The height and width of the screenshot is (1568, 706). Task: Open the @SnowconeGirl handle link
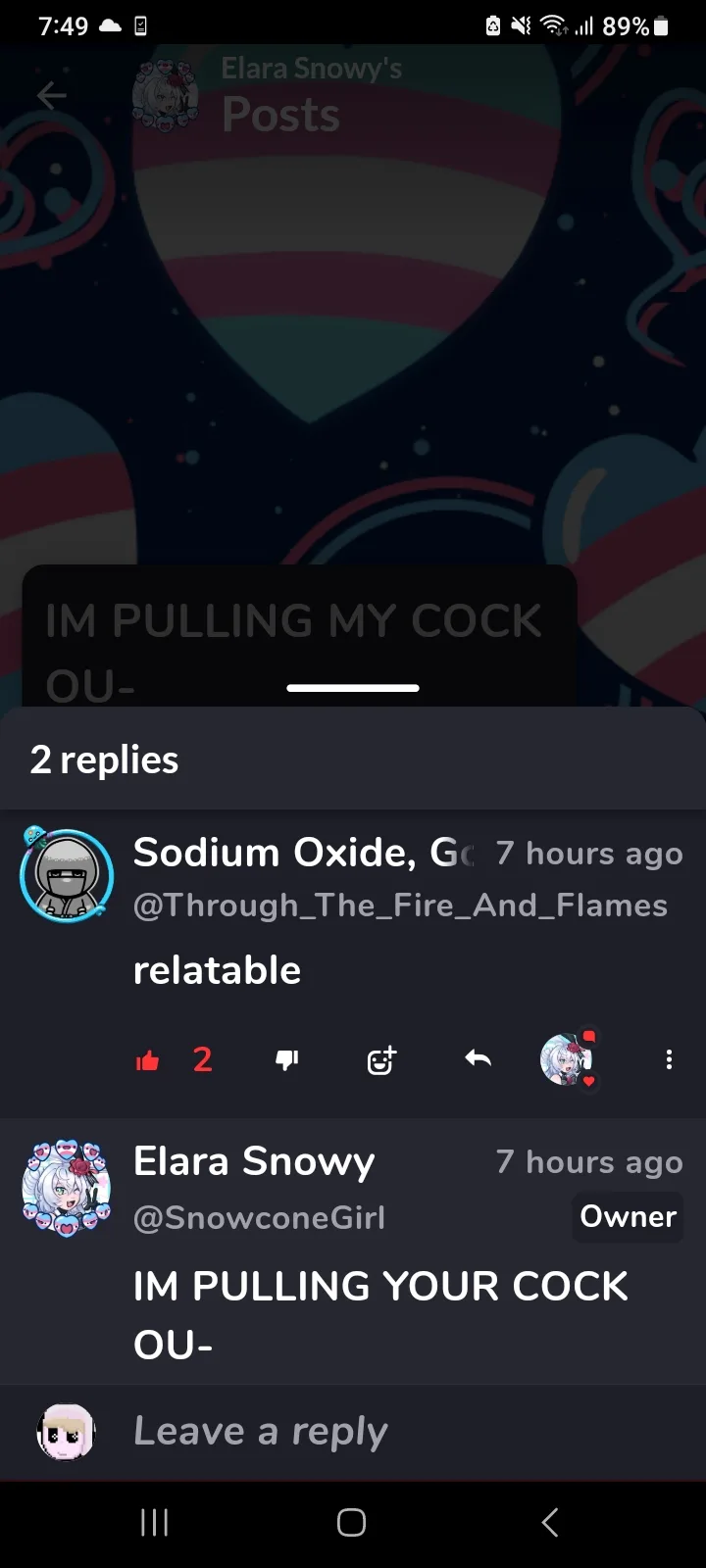click(259, 1217)
